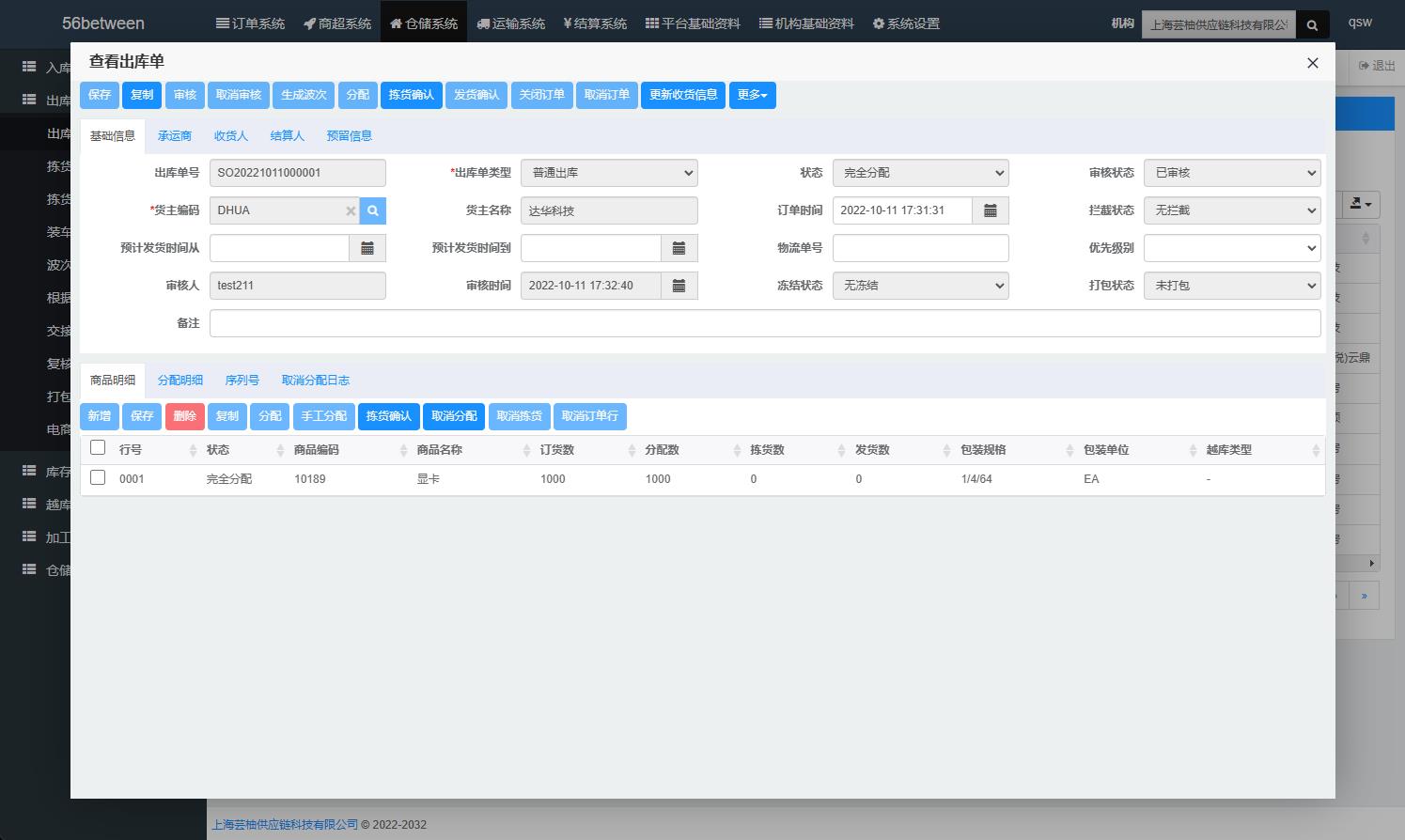Tick the checkbox for row 0001
Image resolution: width=1405 pixels, height=840 pixels.
coord(98,477)
